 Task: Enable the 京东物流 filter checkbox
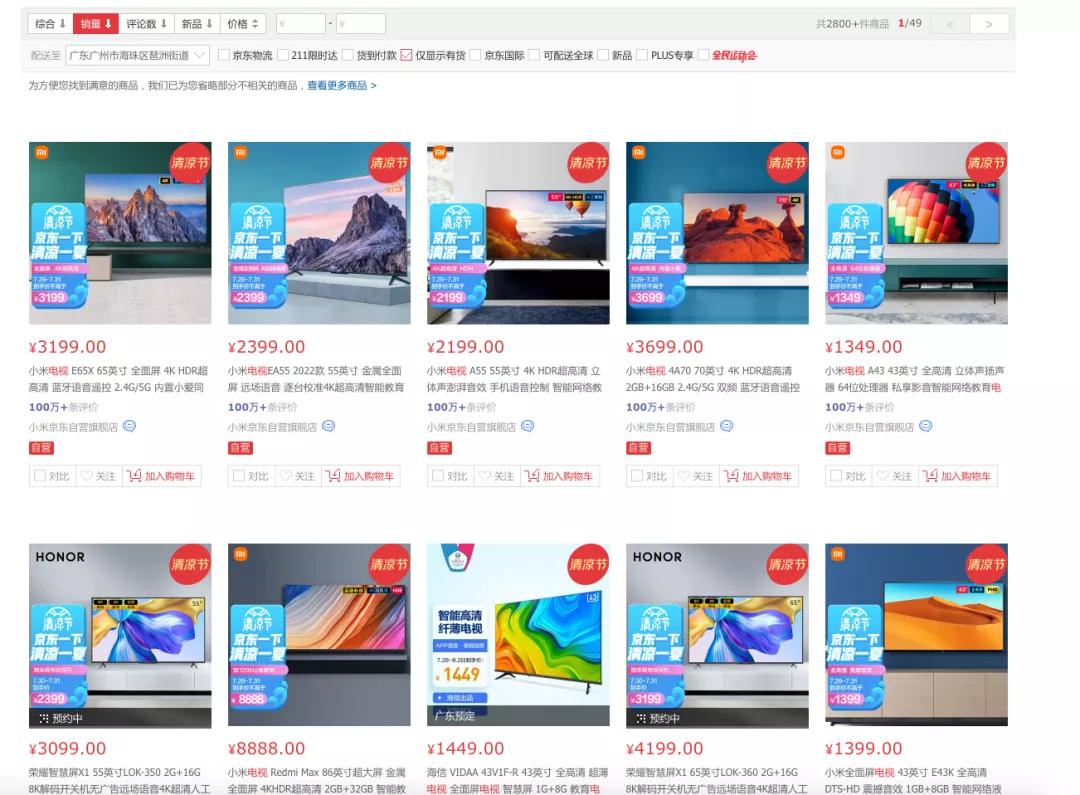tap(224, 55)
